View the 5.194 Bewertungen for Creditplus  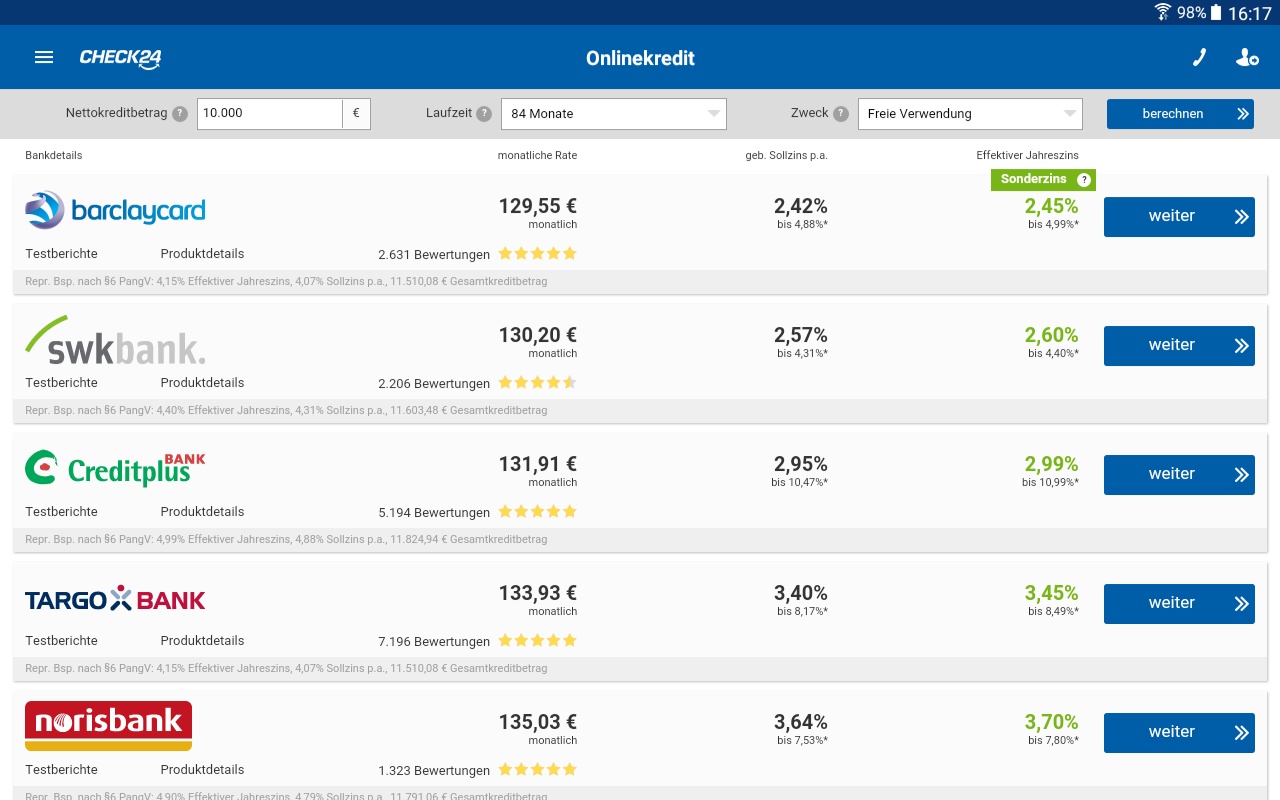click(x=434, y=513)
